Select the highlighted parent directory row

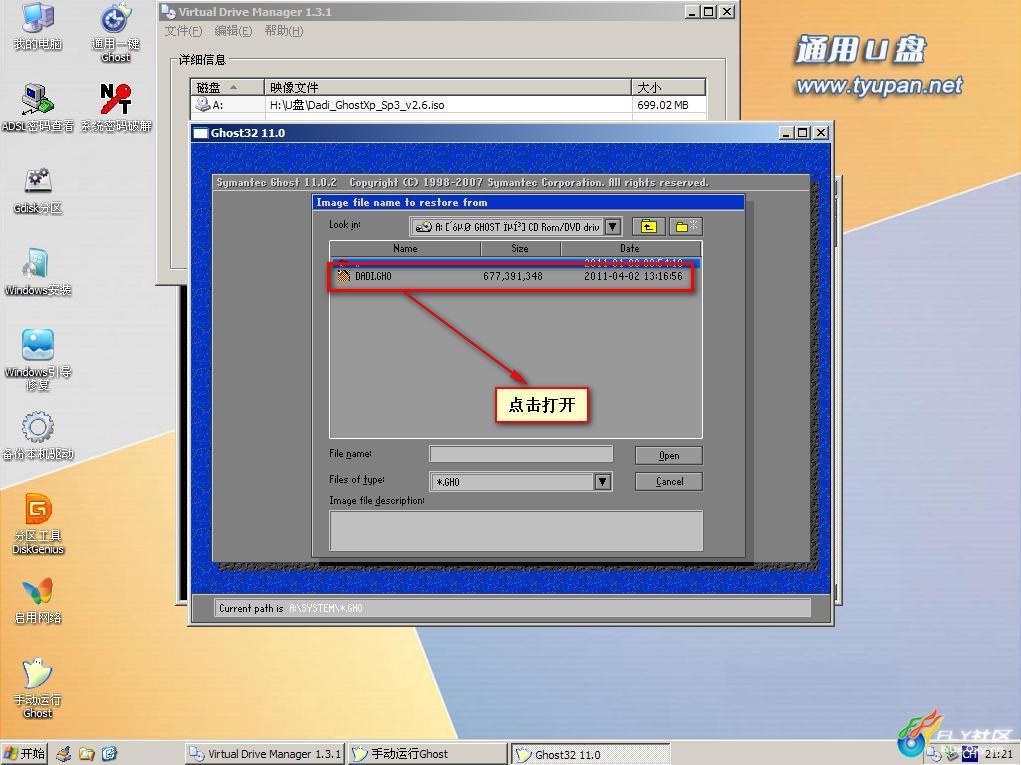515,263
